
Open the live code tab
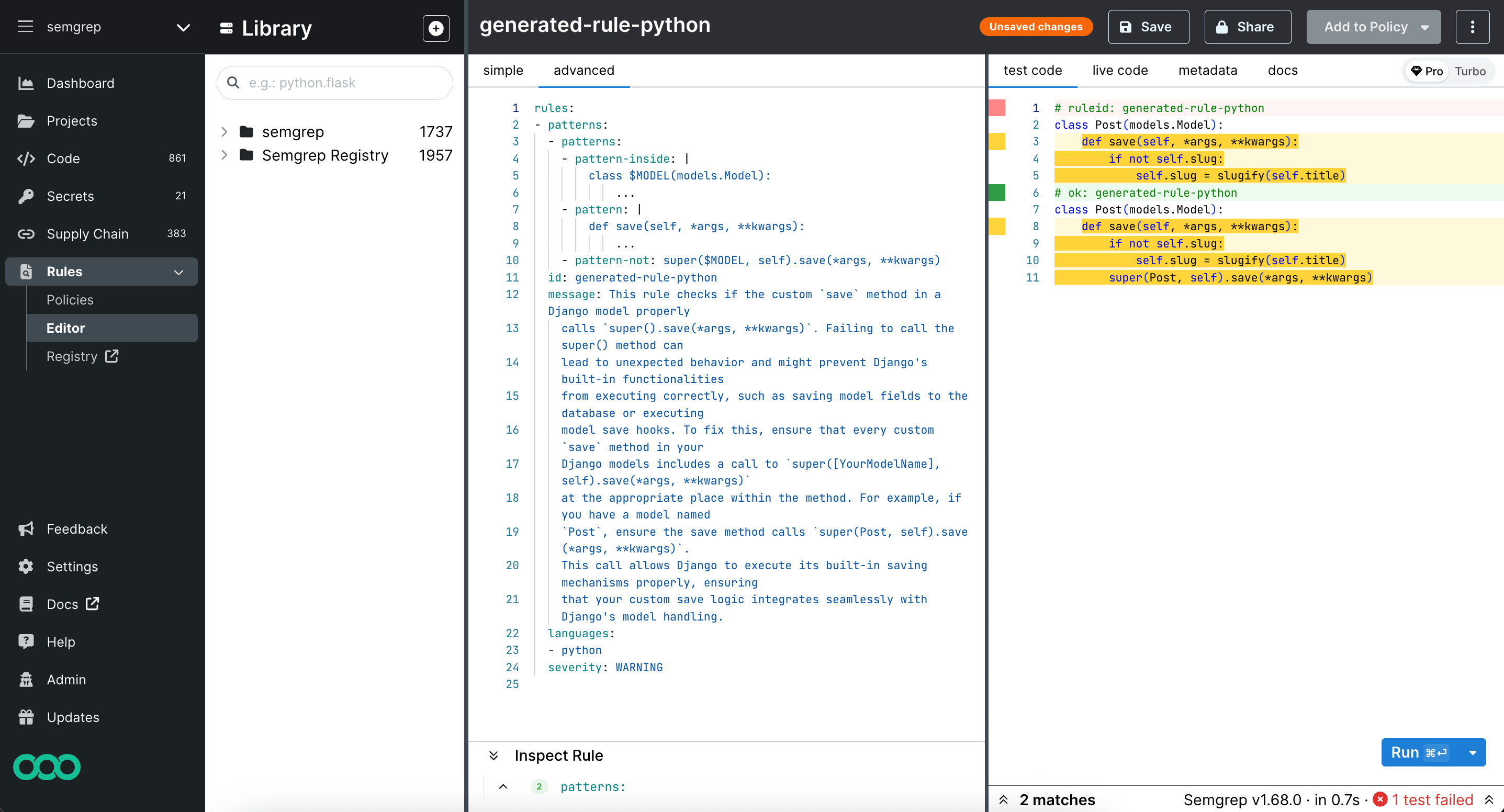(x=1119, y=70)
